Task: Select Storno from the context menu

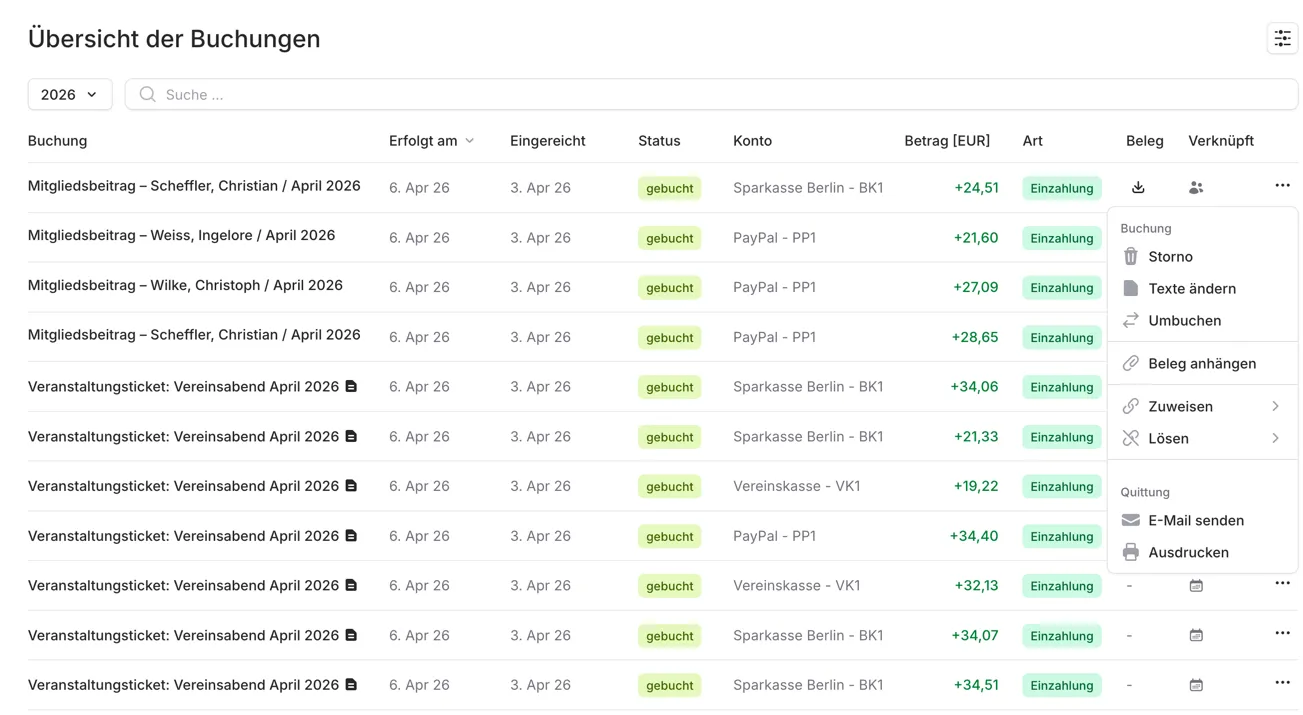Action: (x=1170, y=257)
